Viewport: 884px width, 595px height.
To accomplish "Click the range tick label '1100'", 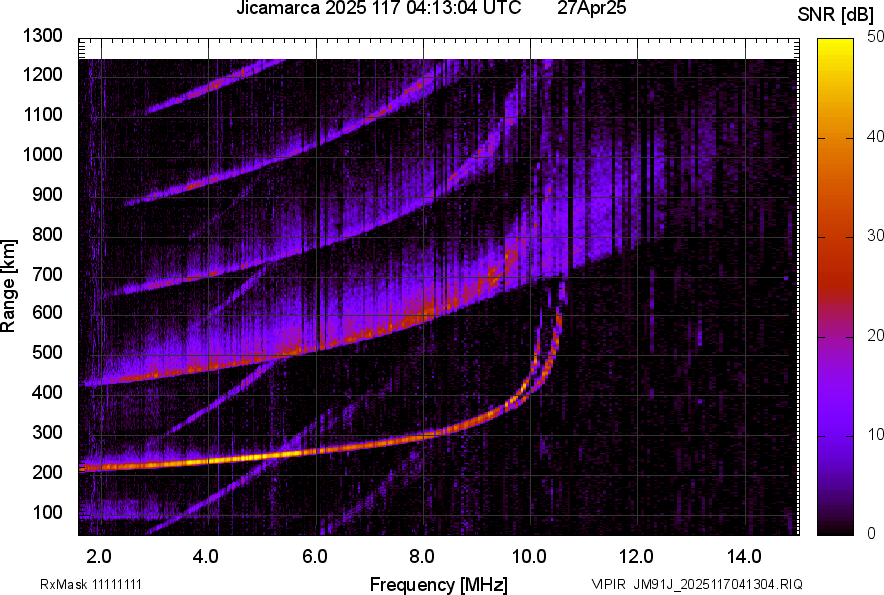I will point(42,114).
